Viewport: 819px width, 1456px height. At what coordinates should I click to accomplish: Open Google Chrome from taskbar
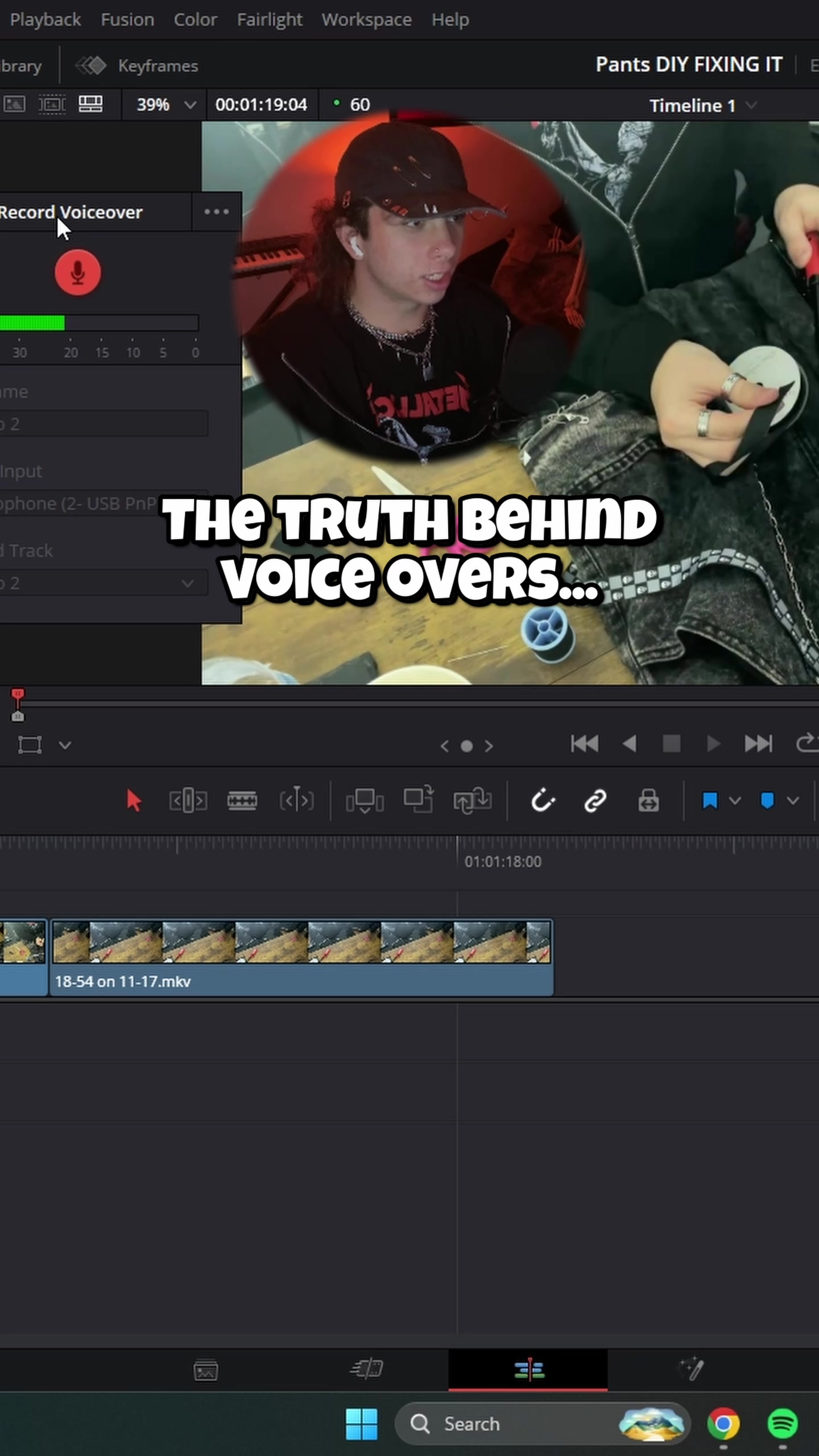tap(723, 1424)
